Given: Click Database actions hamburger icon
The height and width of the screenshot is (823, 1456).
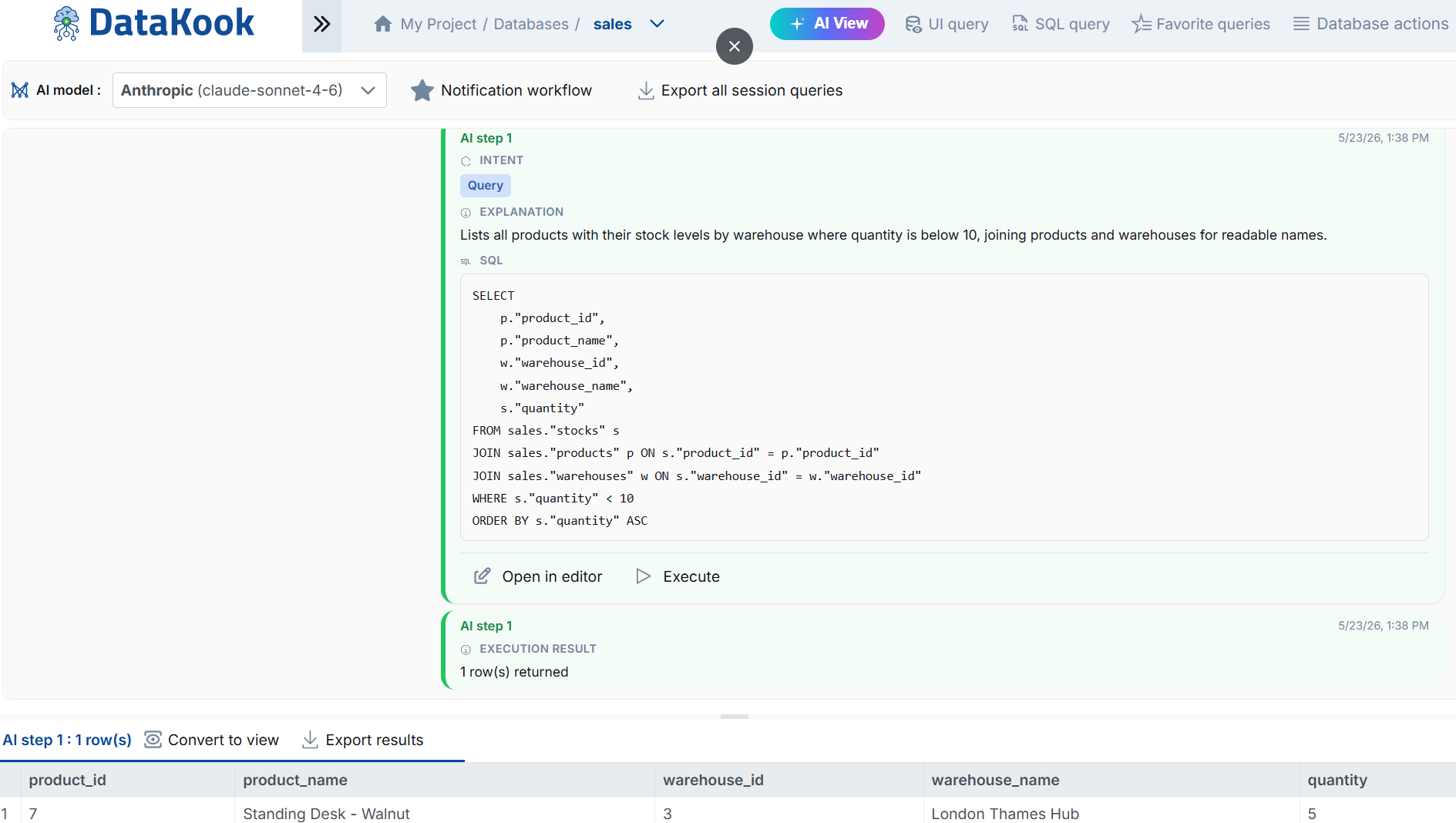Looking at the screenshot, I should (x=1302, y=24).
